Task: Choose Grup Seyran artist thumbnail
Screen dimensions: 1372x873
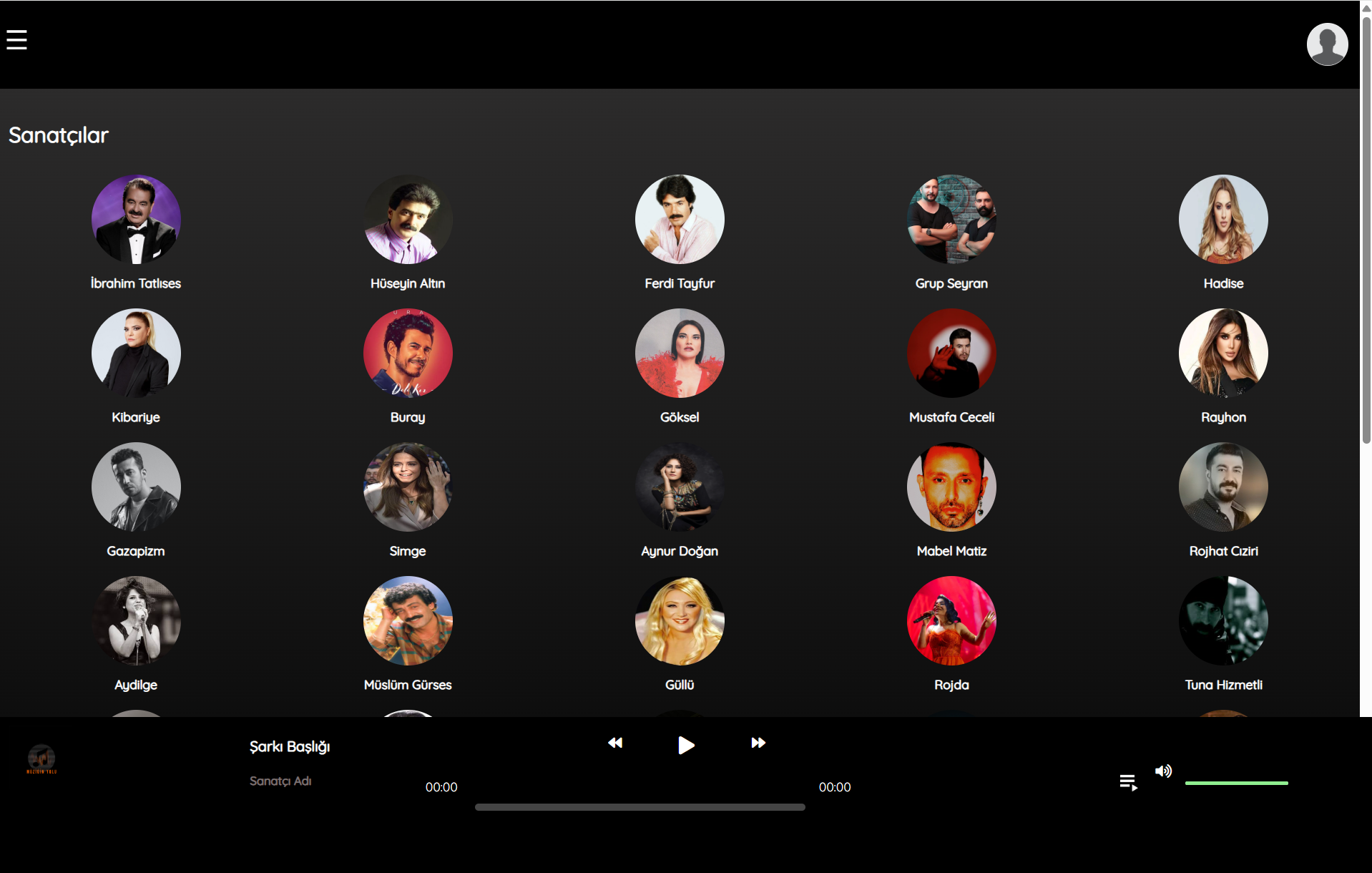Action: pyautogui.click(x=951, y=220)
